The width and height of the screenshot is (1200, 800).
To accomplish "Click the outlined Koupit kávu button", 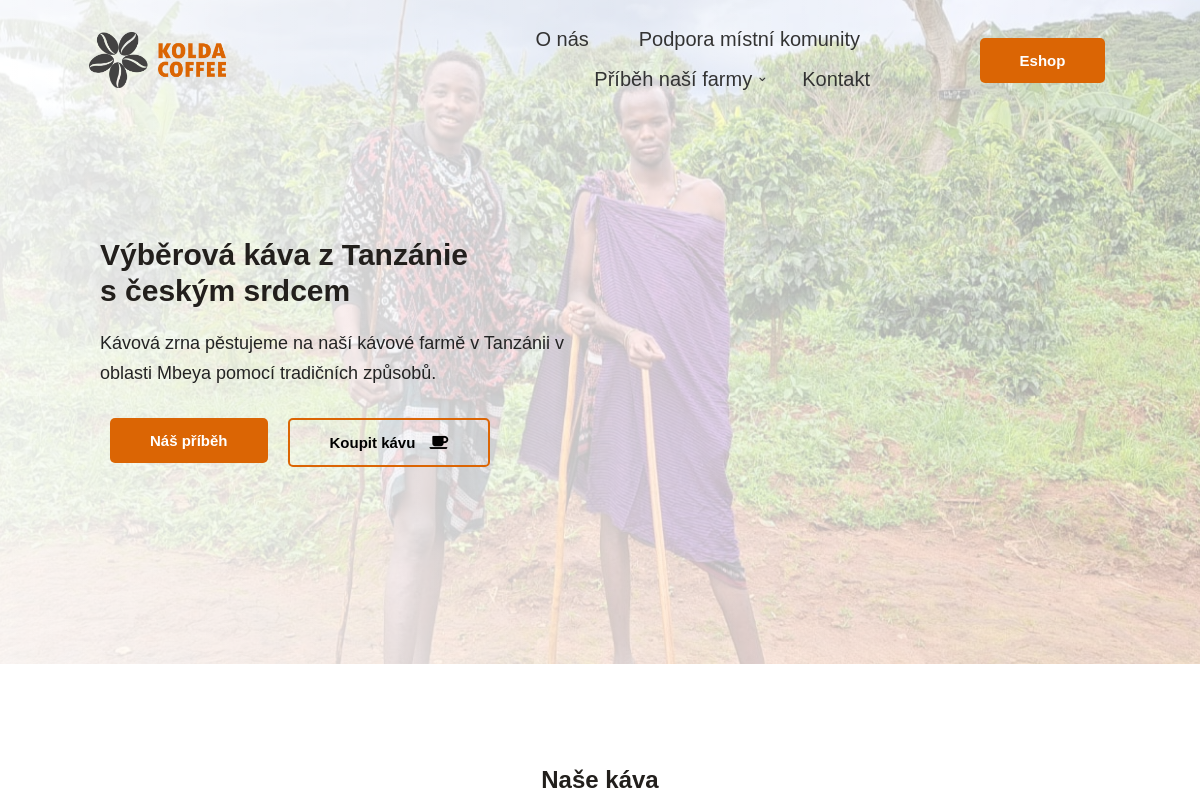I will tap(389, 442).
